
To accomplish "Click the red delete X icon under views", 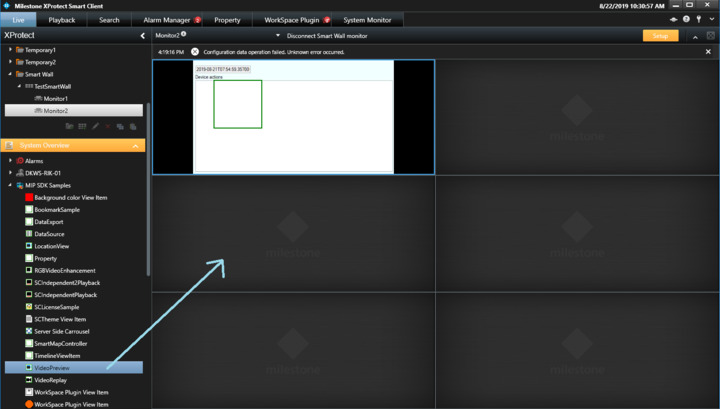I will [x=108, y=126].
